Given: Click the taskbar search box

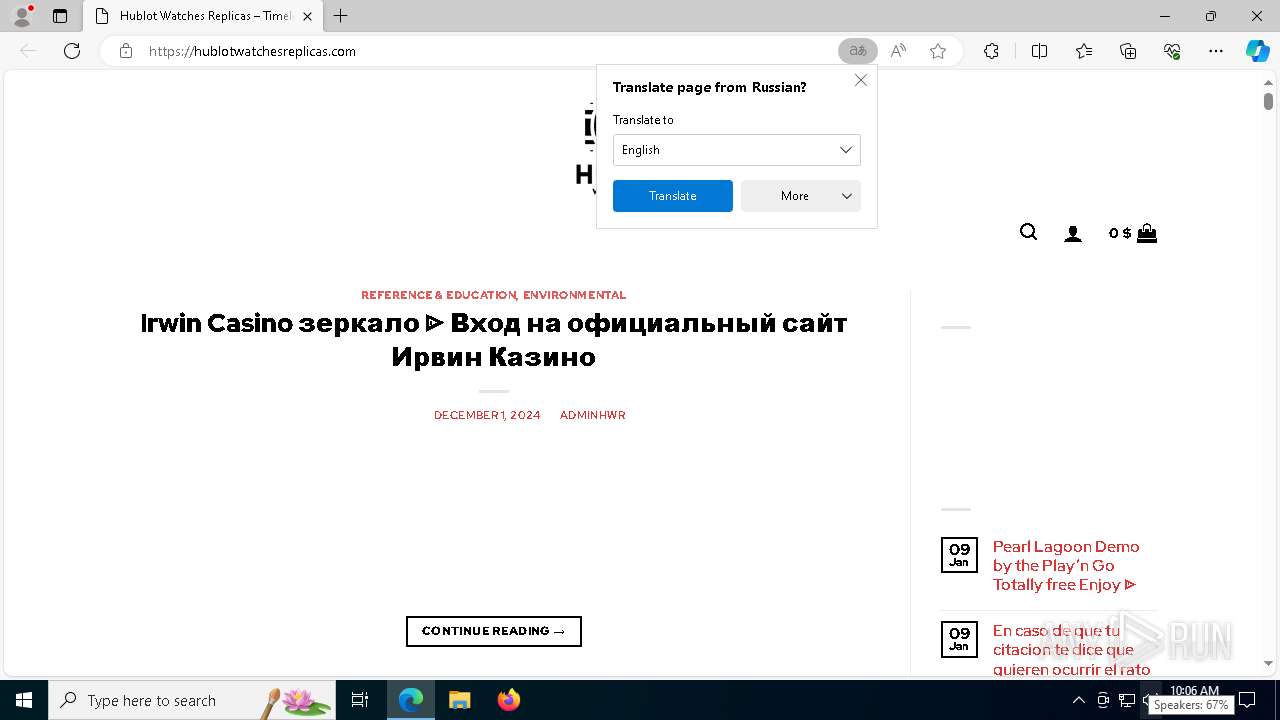Looking at the screenshot, I should coord(192,700).
